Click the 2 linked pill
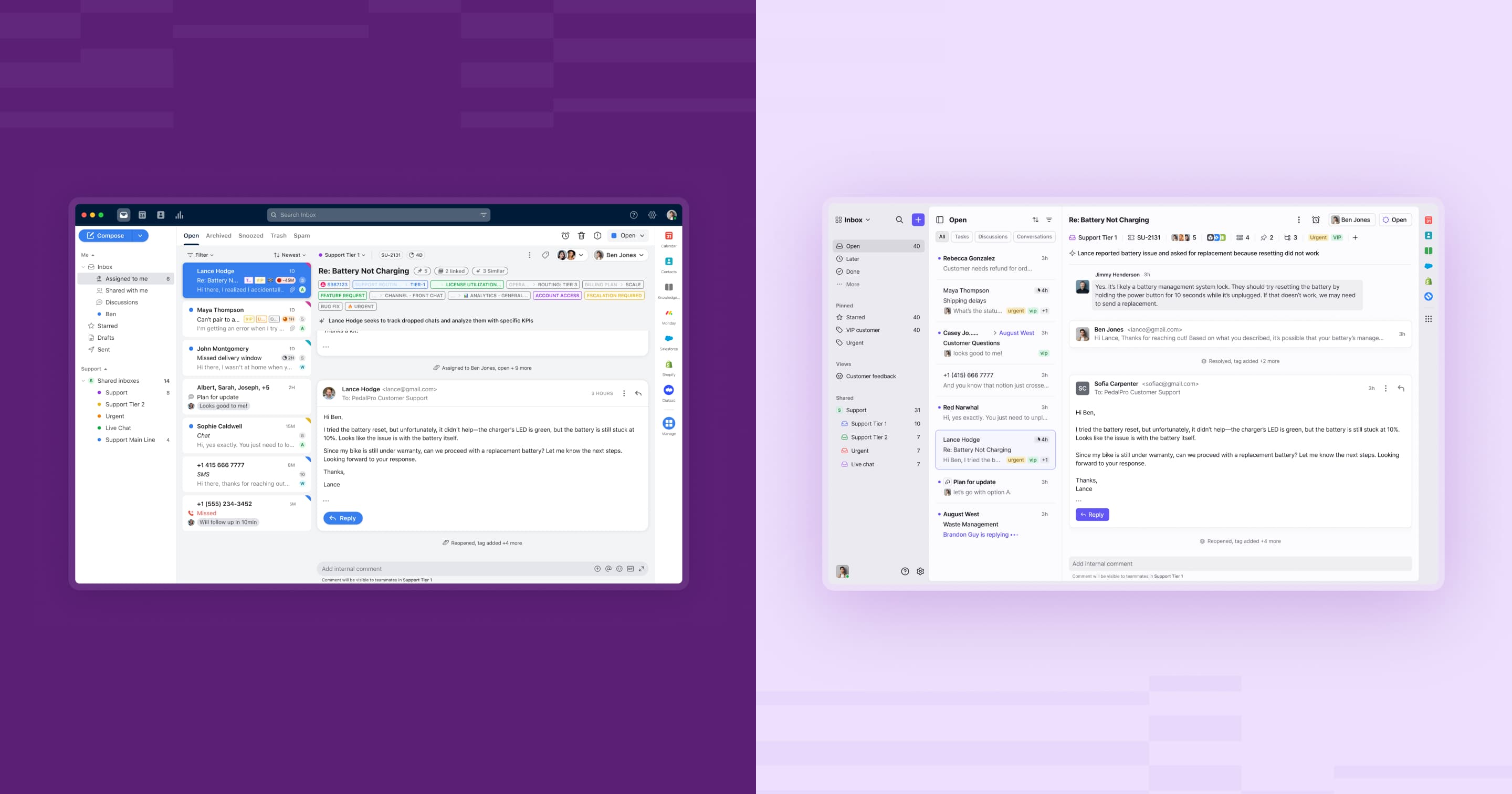The width and height of the screenshot is (1512, 794). [451, 271]
